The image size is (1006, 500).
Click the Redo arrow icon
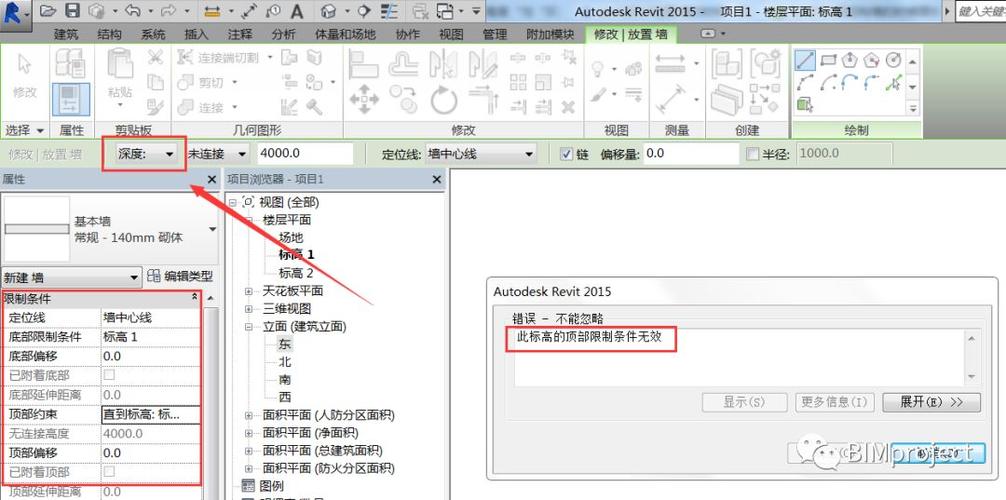169,11
